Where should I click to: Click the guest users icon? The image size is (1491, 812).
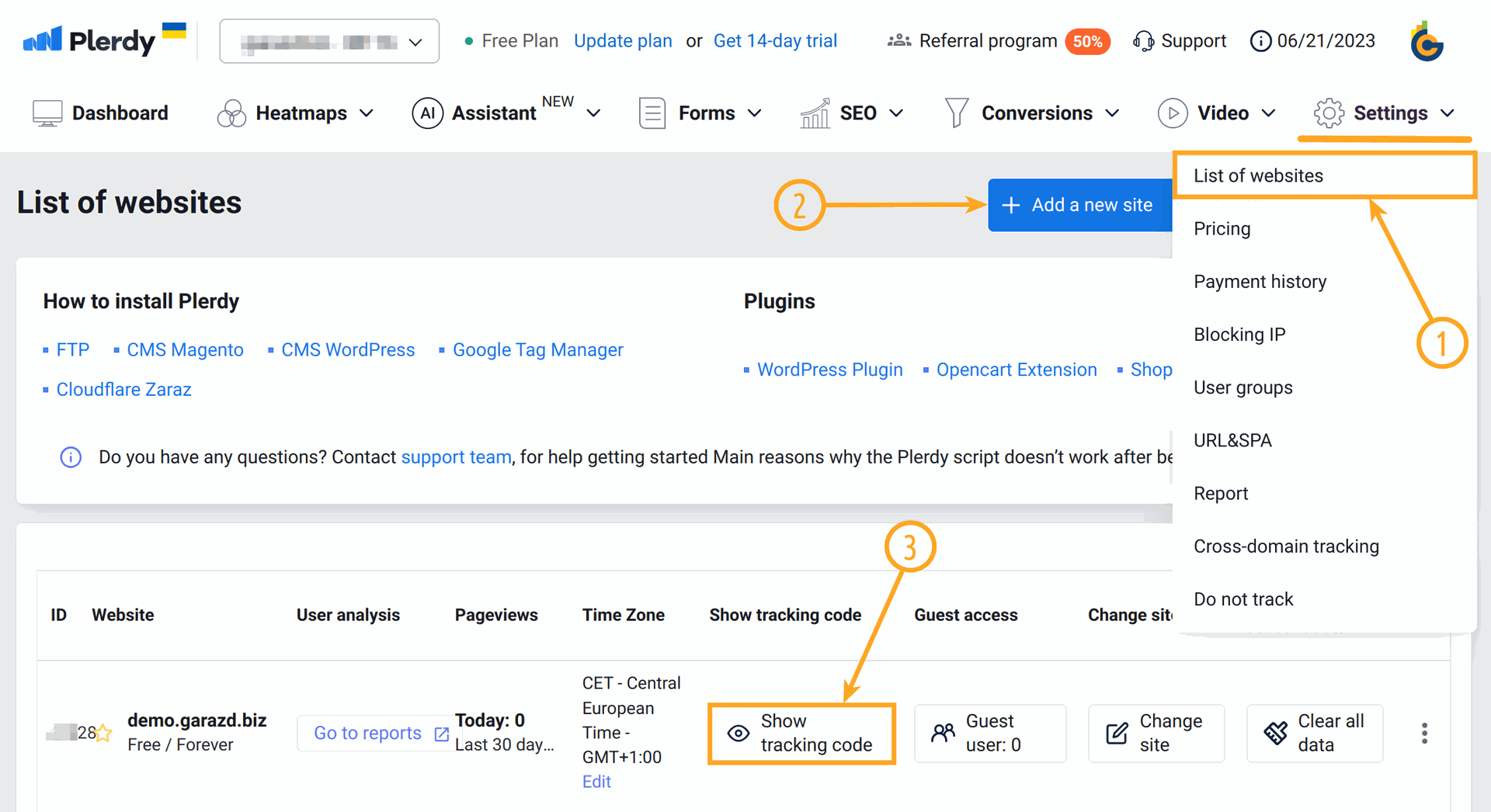click(944, 733)
